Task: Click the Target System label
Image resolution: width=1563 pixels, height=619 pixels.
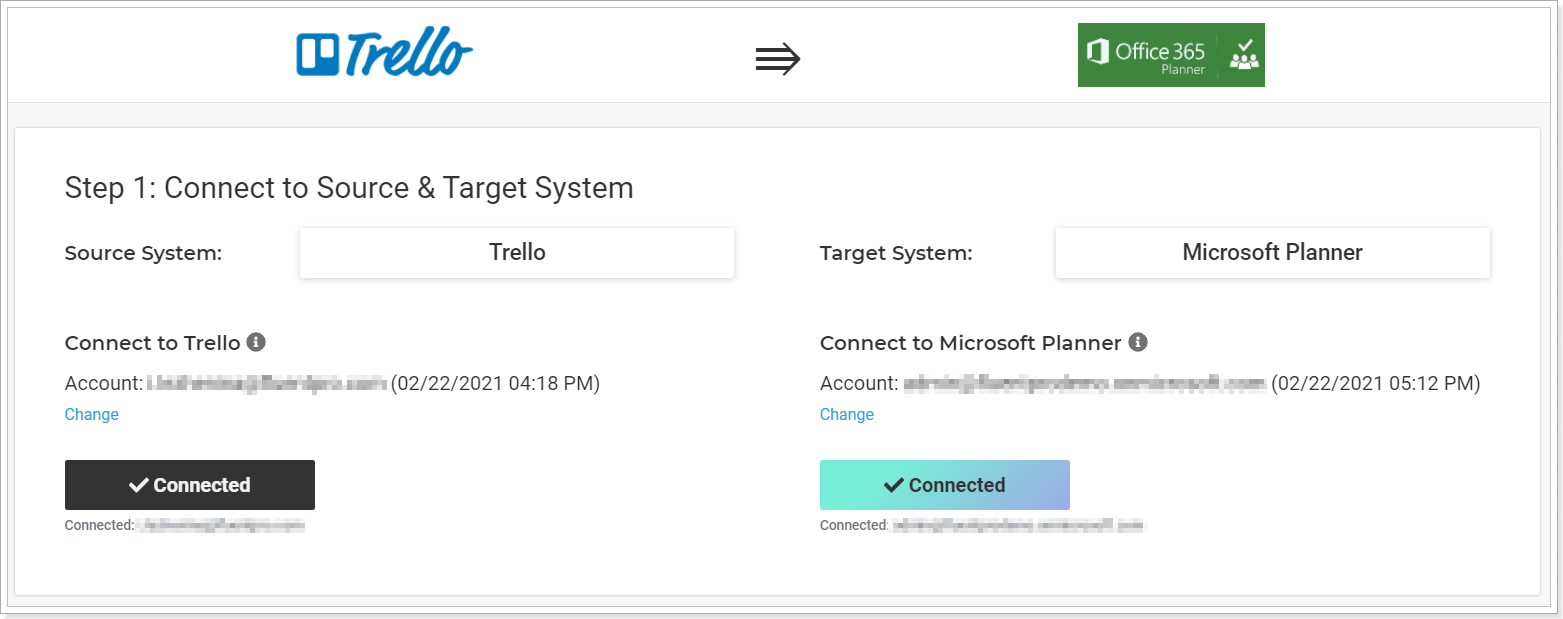Action: click(896, 253)
